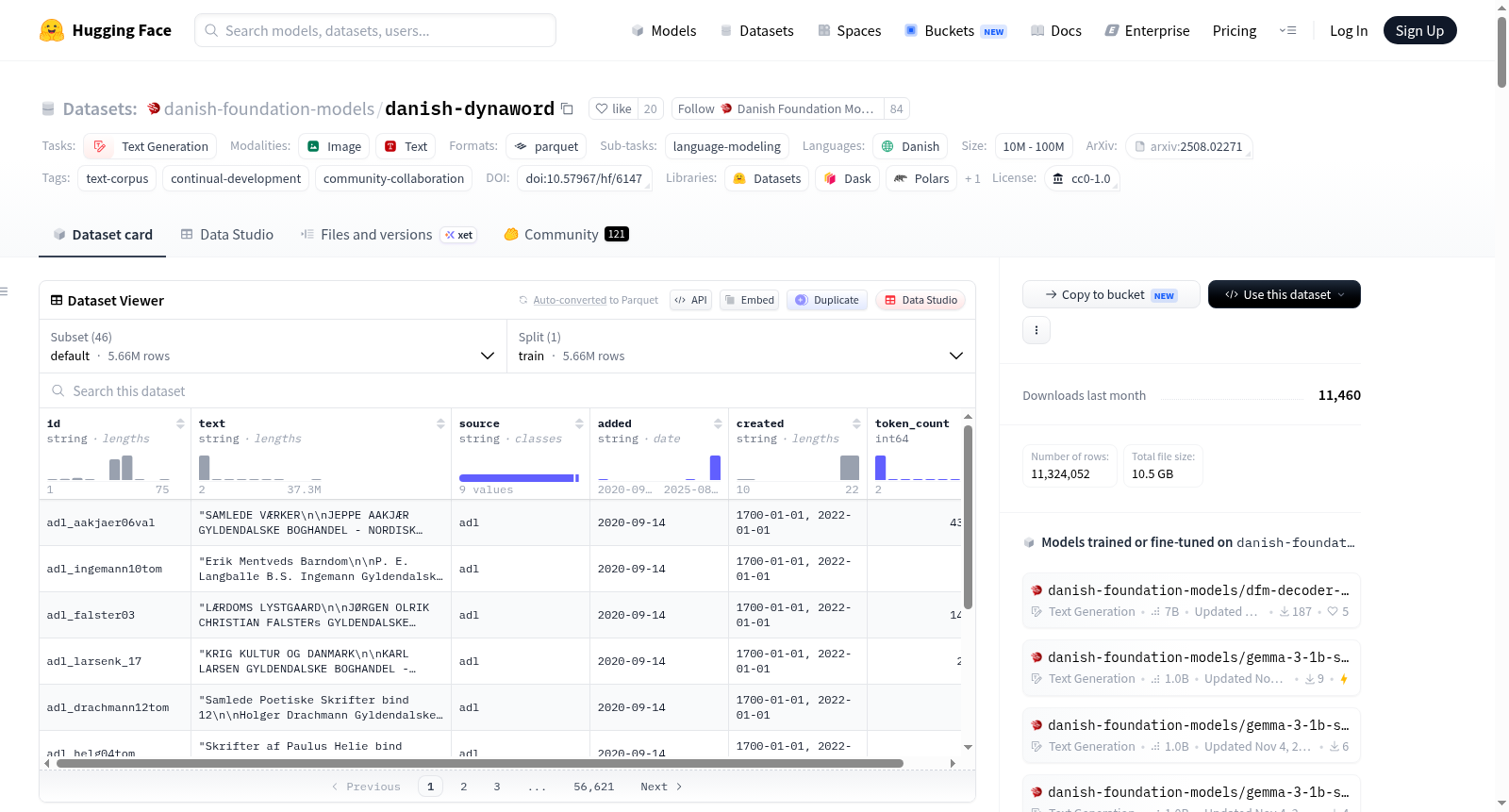Open the doi:10.57967/hf/6147 tag
This screenshot has width=1509, height=812.
point(584,178)
